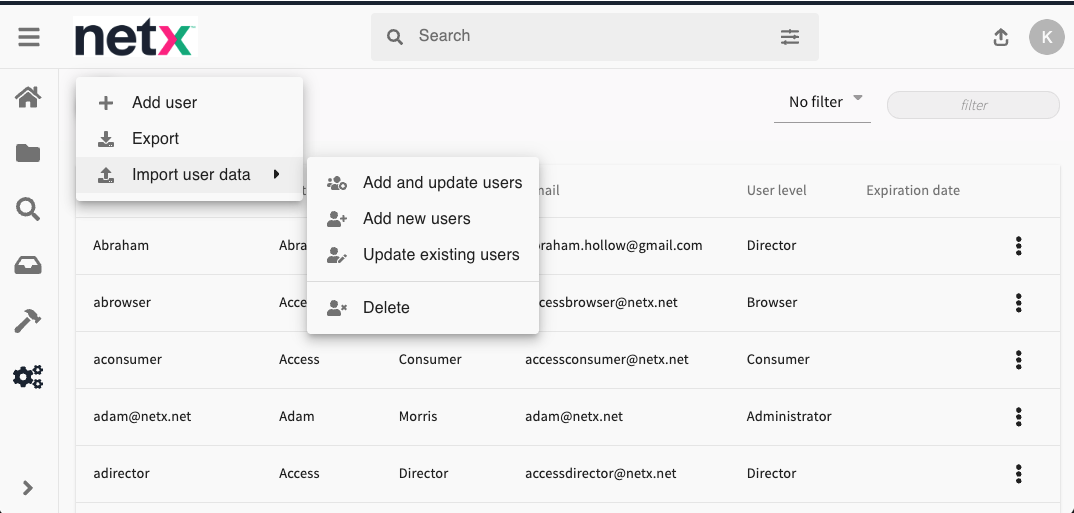Viewport: 1074px width, 513px height.
Task: Open advanced search filter sliders icon
Action: (x=790, y=37)
